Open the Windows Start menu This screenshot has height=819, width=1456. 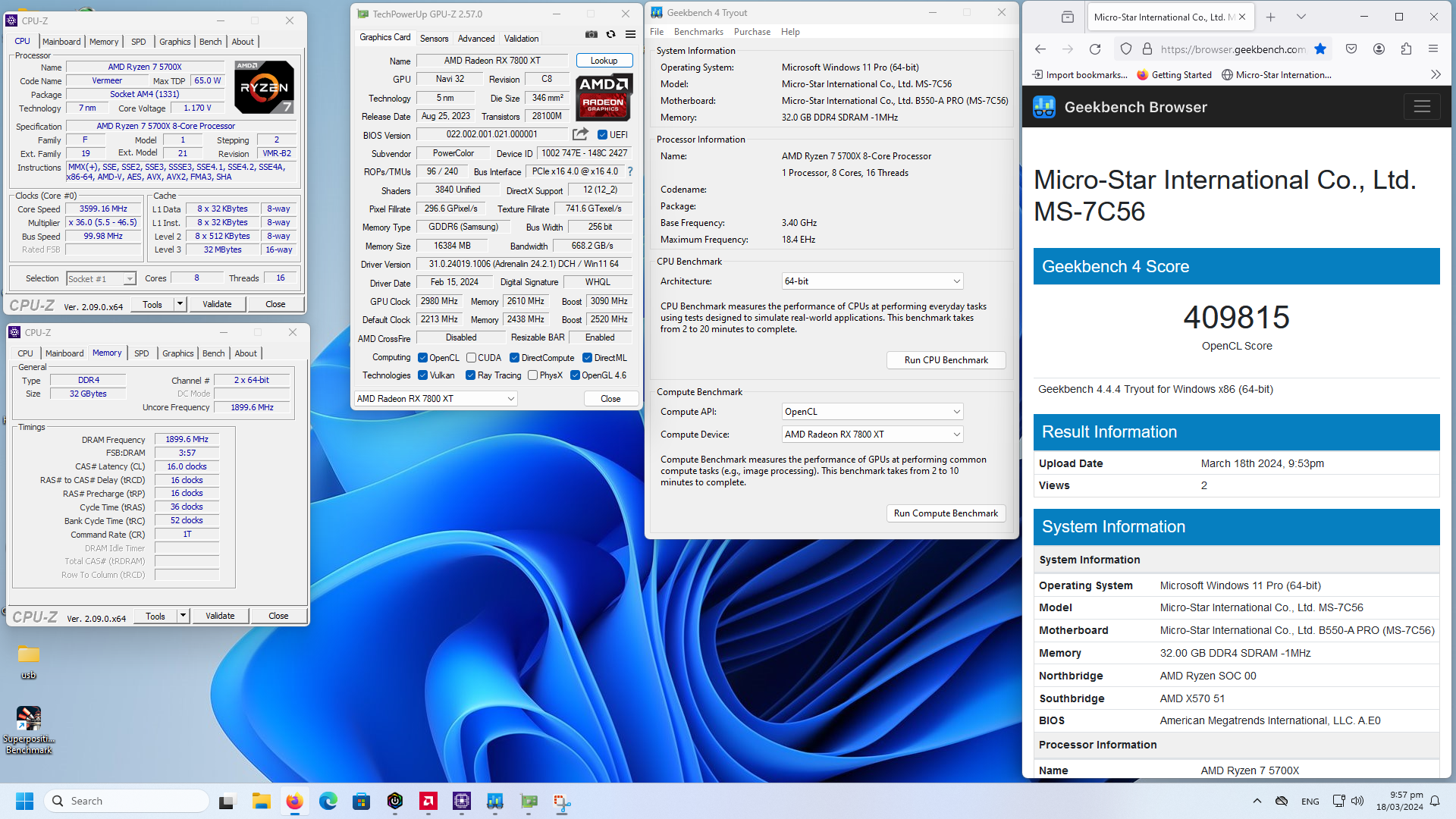(x=25, y=801)
